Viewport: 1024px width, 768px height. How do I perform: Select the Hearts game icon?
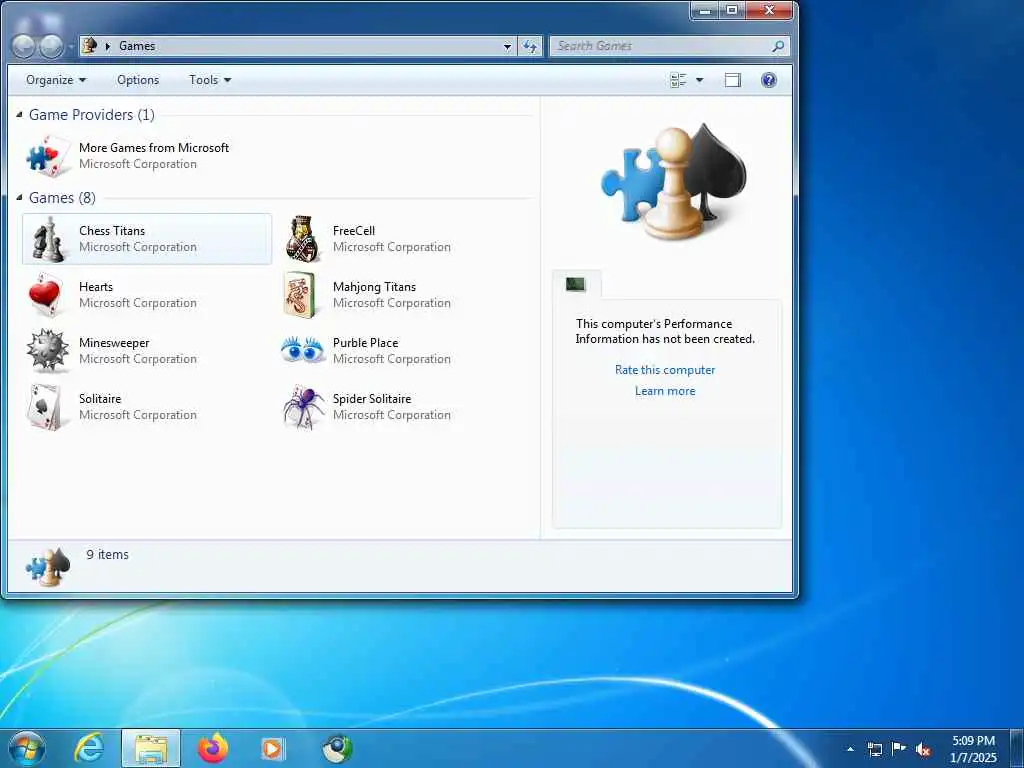click(45, 295)
